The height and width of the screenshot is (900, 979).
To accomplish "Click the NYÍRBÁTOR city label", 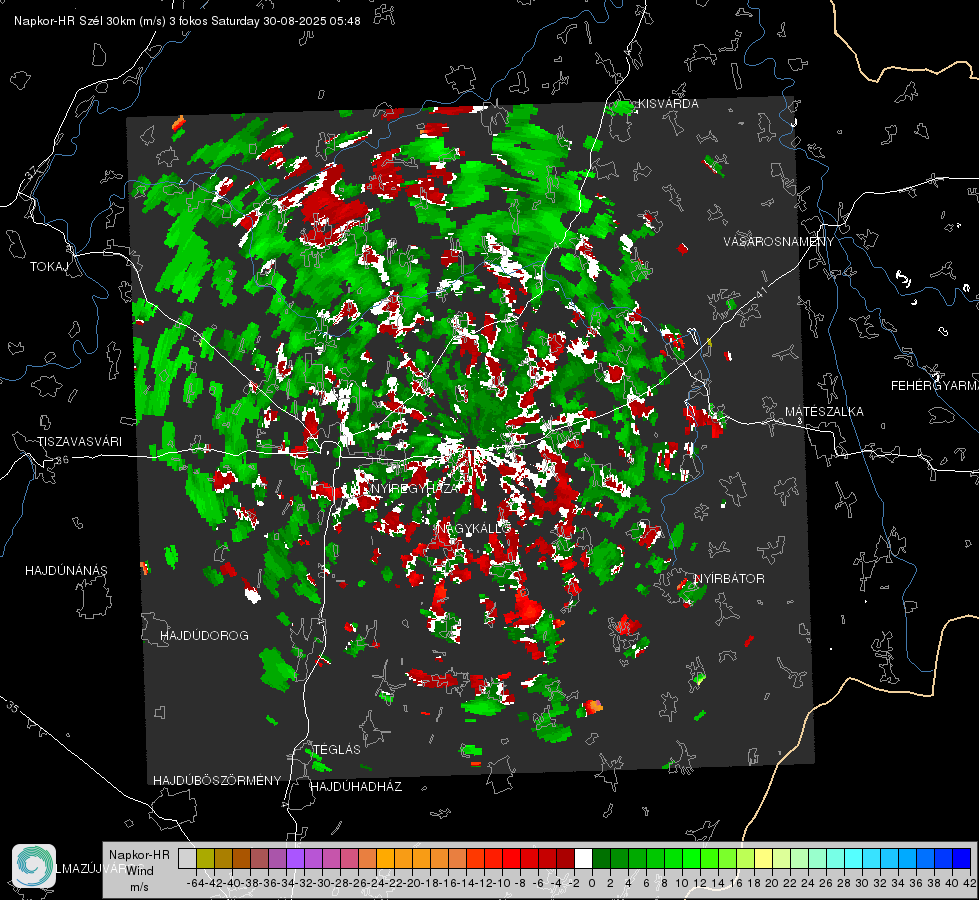I will [x=729, y=578].
